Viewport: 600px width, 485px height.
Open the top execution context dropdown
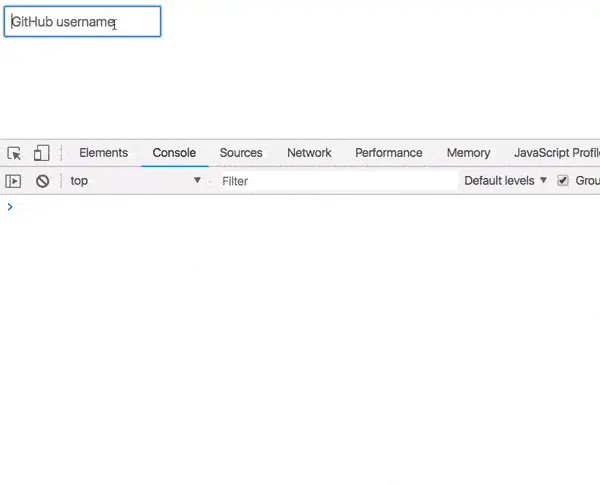pyautogui.click(x=135, y=181)
